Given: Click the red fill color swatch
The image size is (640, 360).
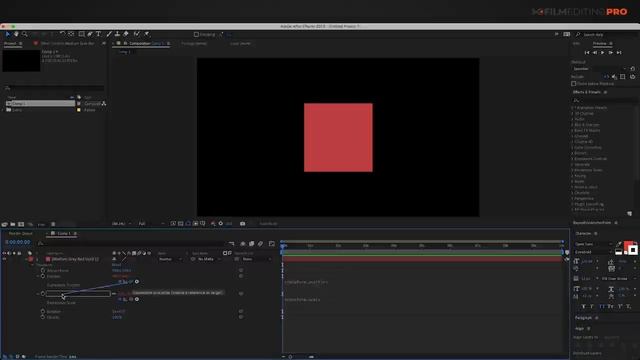Looking at the screenshot, I should [628, 245].
